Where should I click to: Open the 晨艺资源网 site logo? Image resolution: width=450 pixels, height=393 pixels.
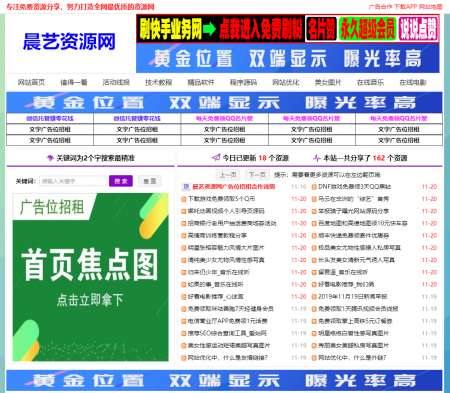pyautogui.click(x=69, y=42)
